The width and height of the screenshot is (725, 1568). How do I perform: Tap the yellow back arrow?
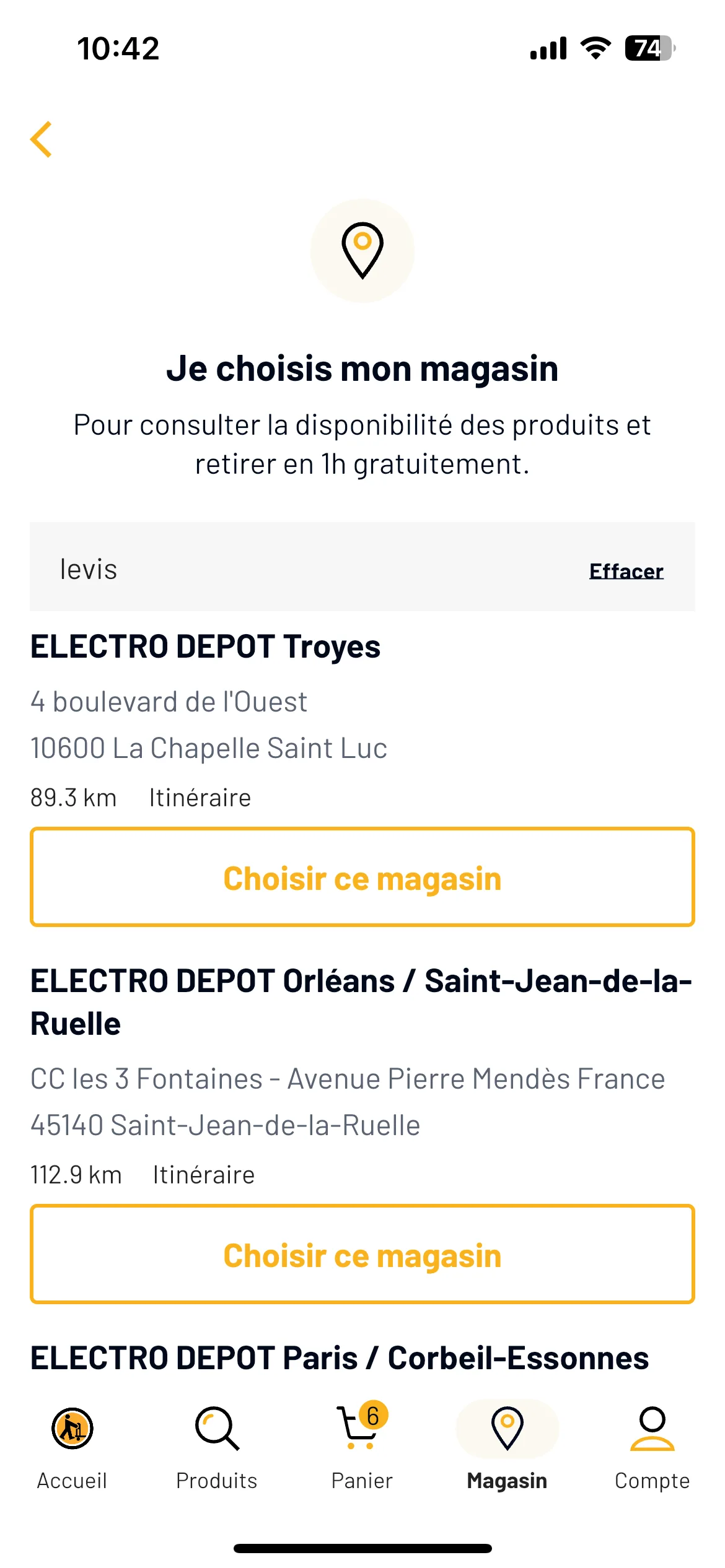[x=41, y=139]
